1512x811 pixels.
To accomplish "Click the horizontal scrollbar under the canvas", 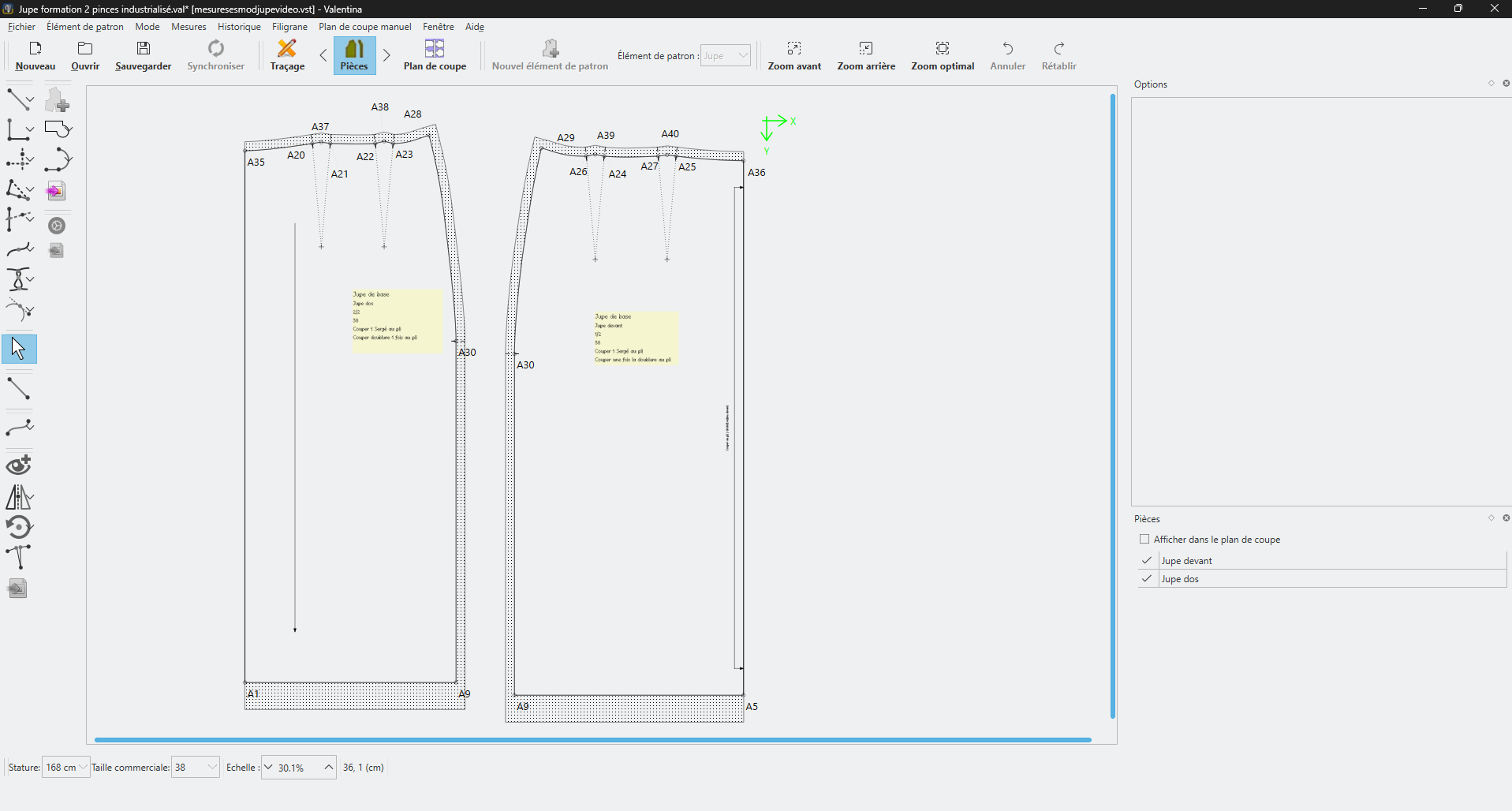I will coord(592,740).
